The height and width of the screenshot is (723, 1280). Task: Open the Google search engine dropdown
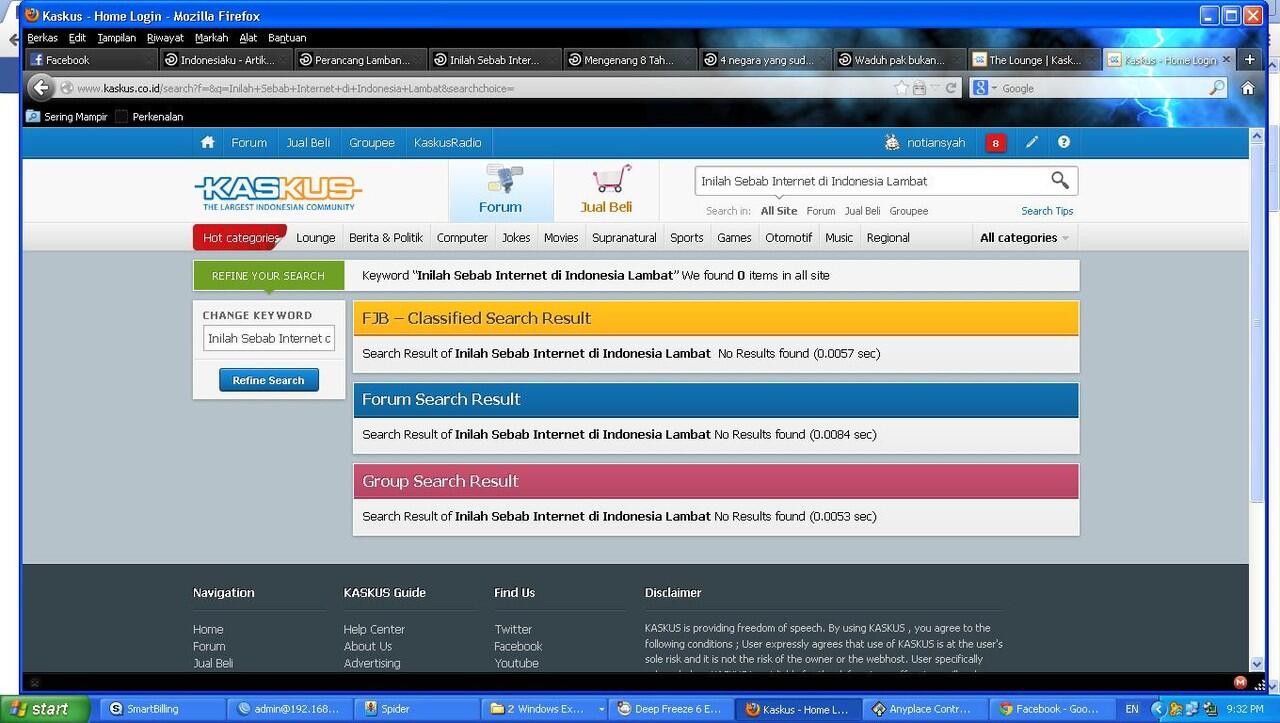[x=985, y=88]
